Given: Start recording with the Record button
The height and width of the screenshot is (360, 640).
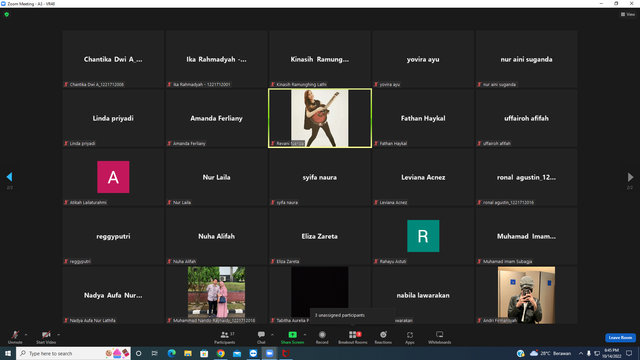Looking at the screenshot, I should pos(322,337).
